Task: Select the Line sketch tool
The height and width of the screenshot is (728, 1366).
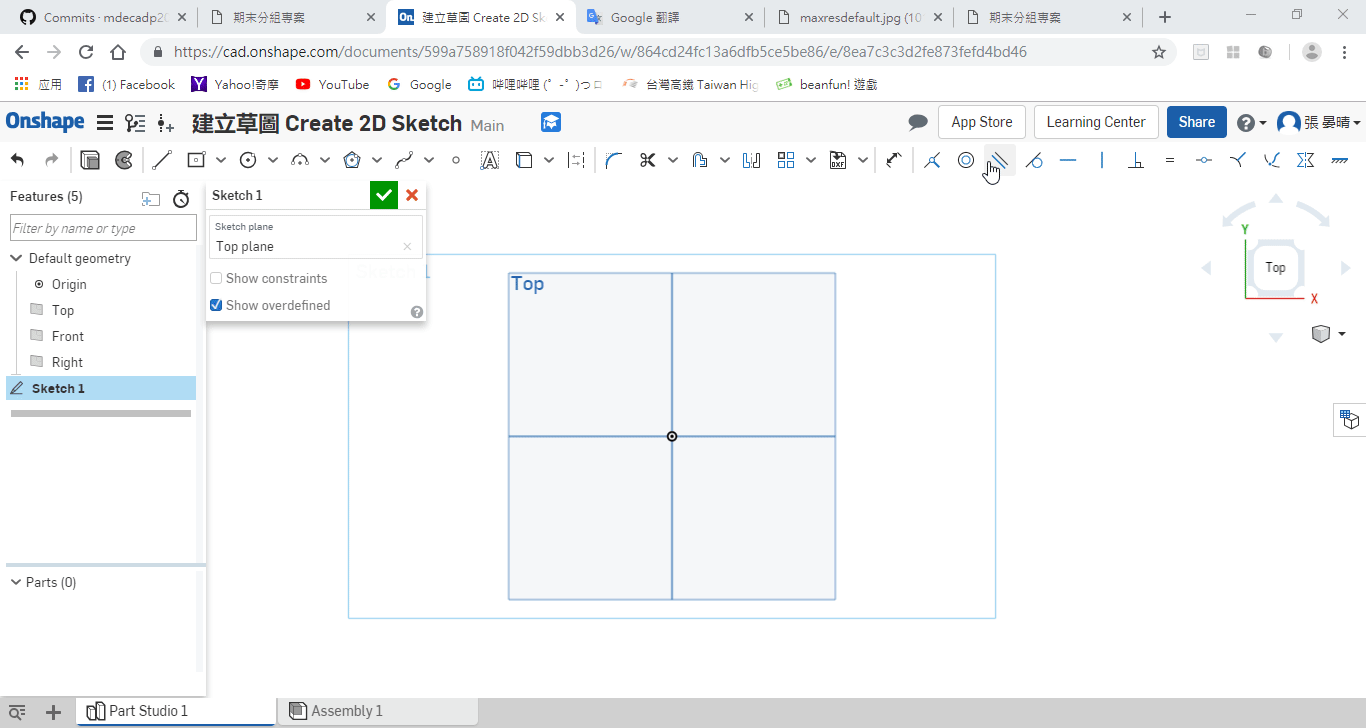Action: tap(162, 160)
